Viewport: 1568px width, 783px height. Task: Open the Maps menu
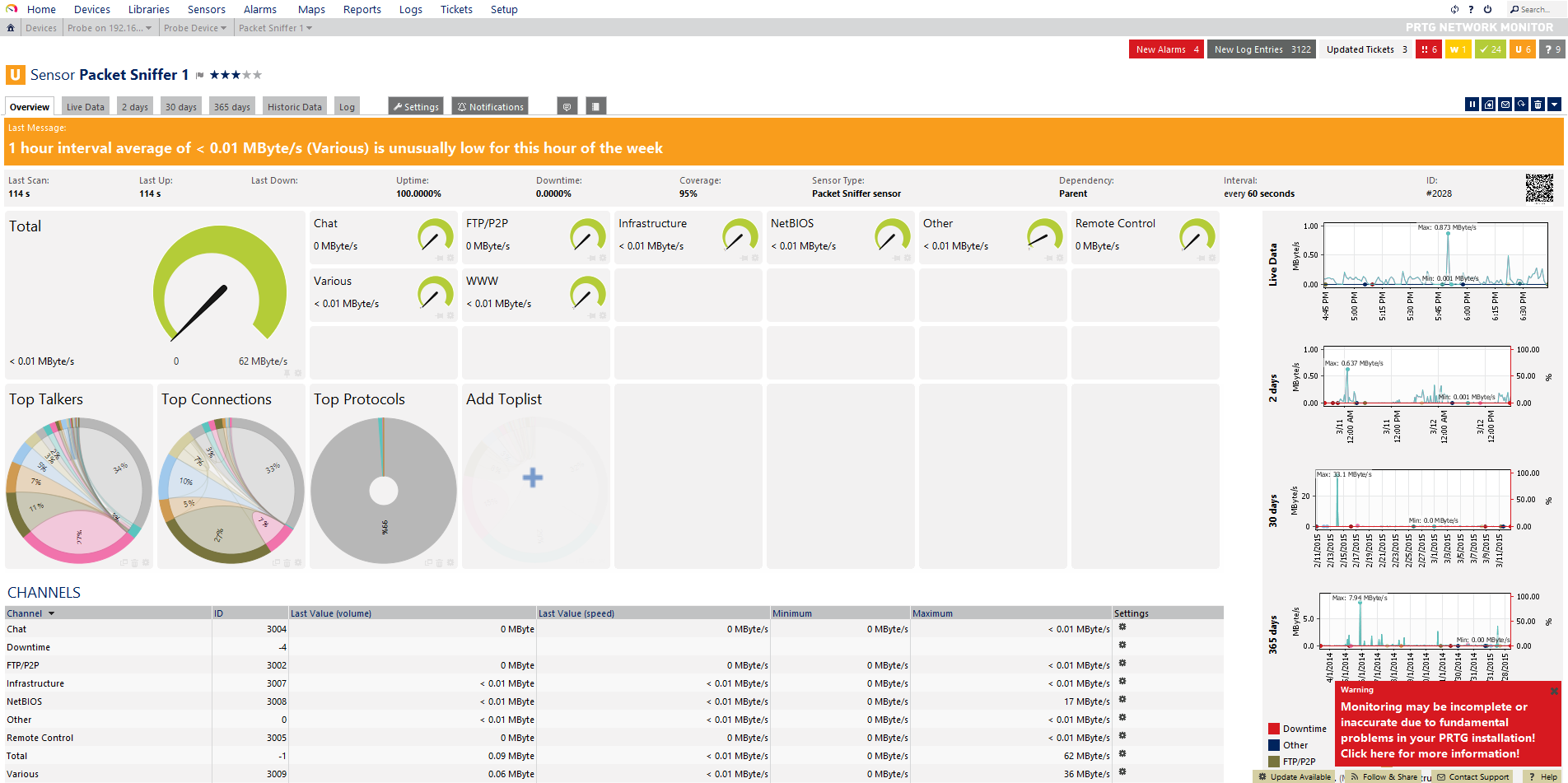311,9
